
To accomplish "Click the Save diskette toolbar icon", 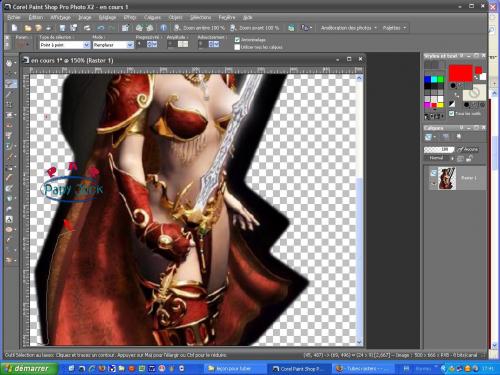I will 62,28.
